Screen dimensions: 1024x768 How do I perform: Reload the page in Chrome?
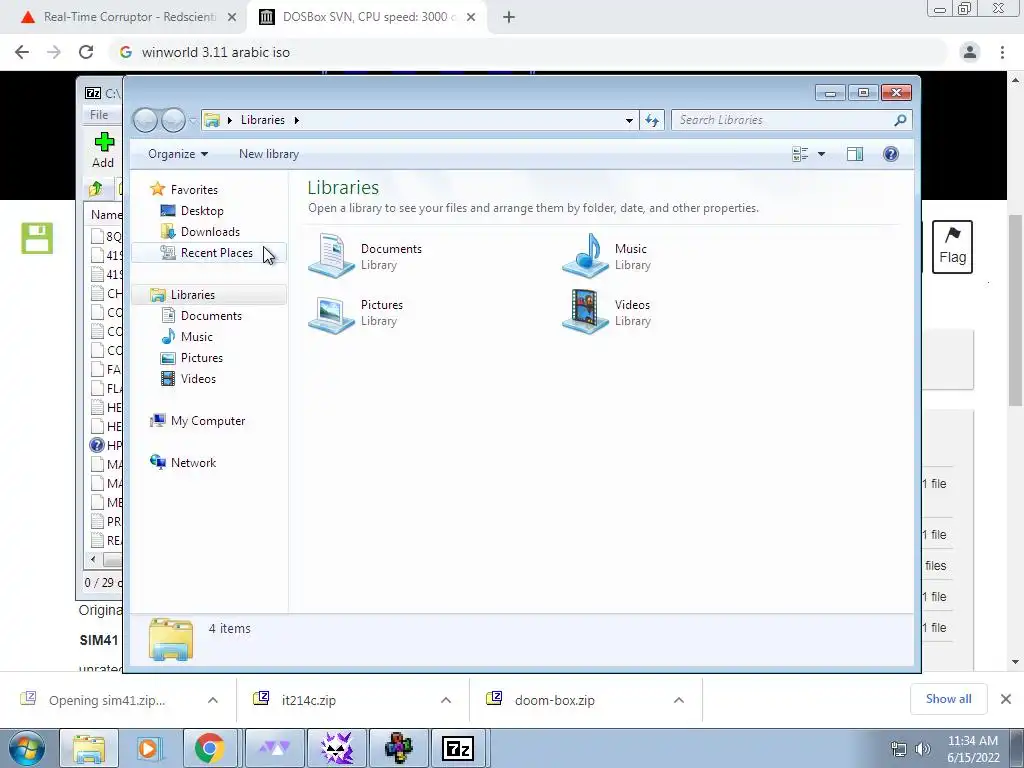86,52
